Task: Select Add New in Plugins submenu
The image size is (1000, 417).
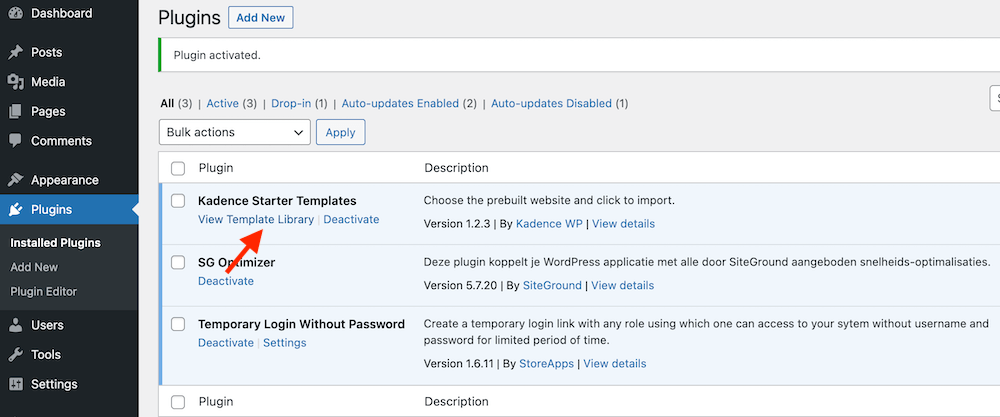Action: click(x=34, y=267)
